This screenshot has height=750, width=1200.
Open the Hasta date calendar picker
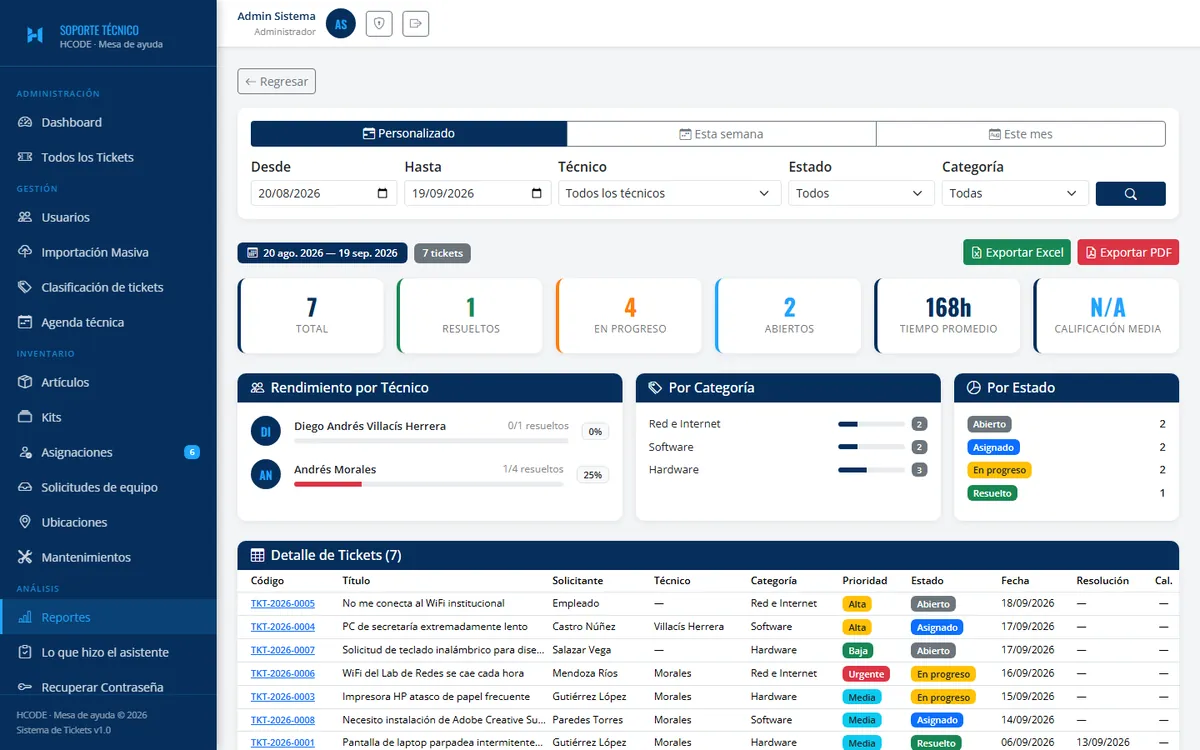(537, 194)
